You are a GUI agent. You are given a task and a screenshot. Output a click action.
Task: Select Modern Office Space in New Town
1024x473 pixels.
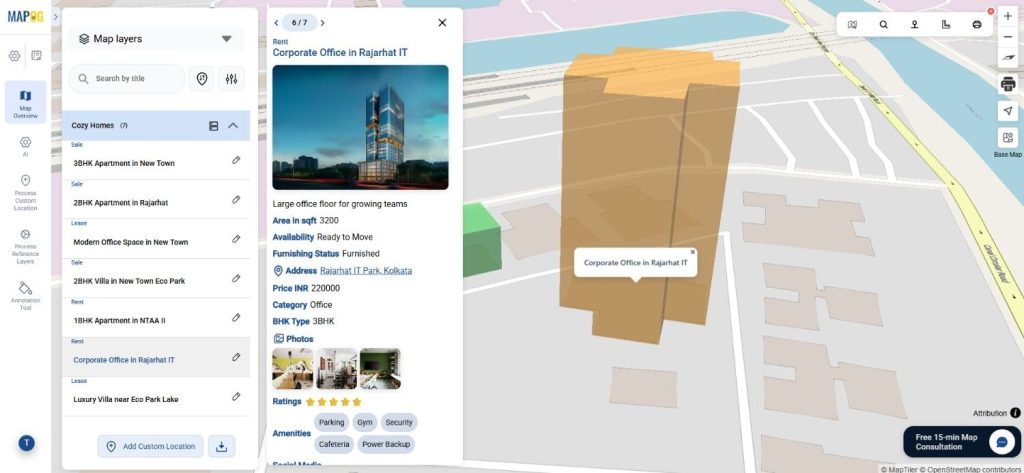(131, 242)
